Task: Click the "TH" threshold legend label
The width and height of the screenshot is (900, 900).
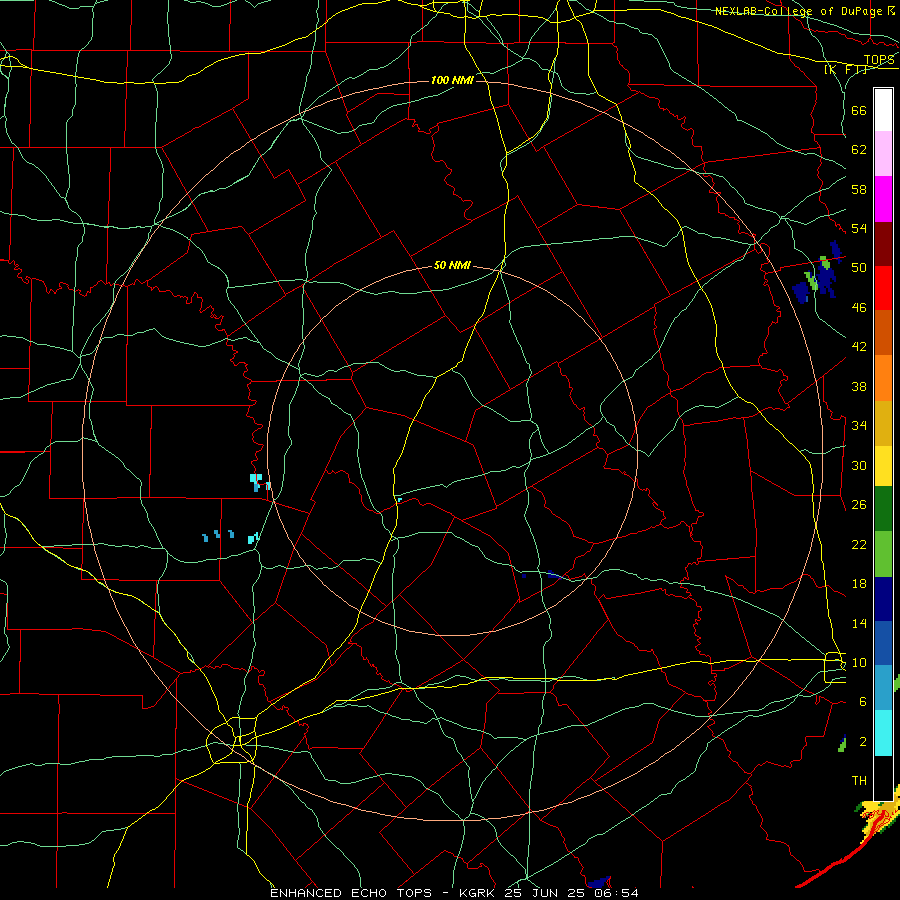Action: click(x=859, y=781)
